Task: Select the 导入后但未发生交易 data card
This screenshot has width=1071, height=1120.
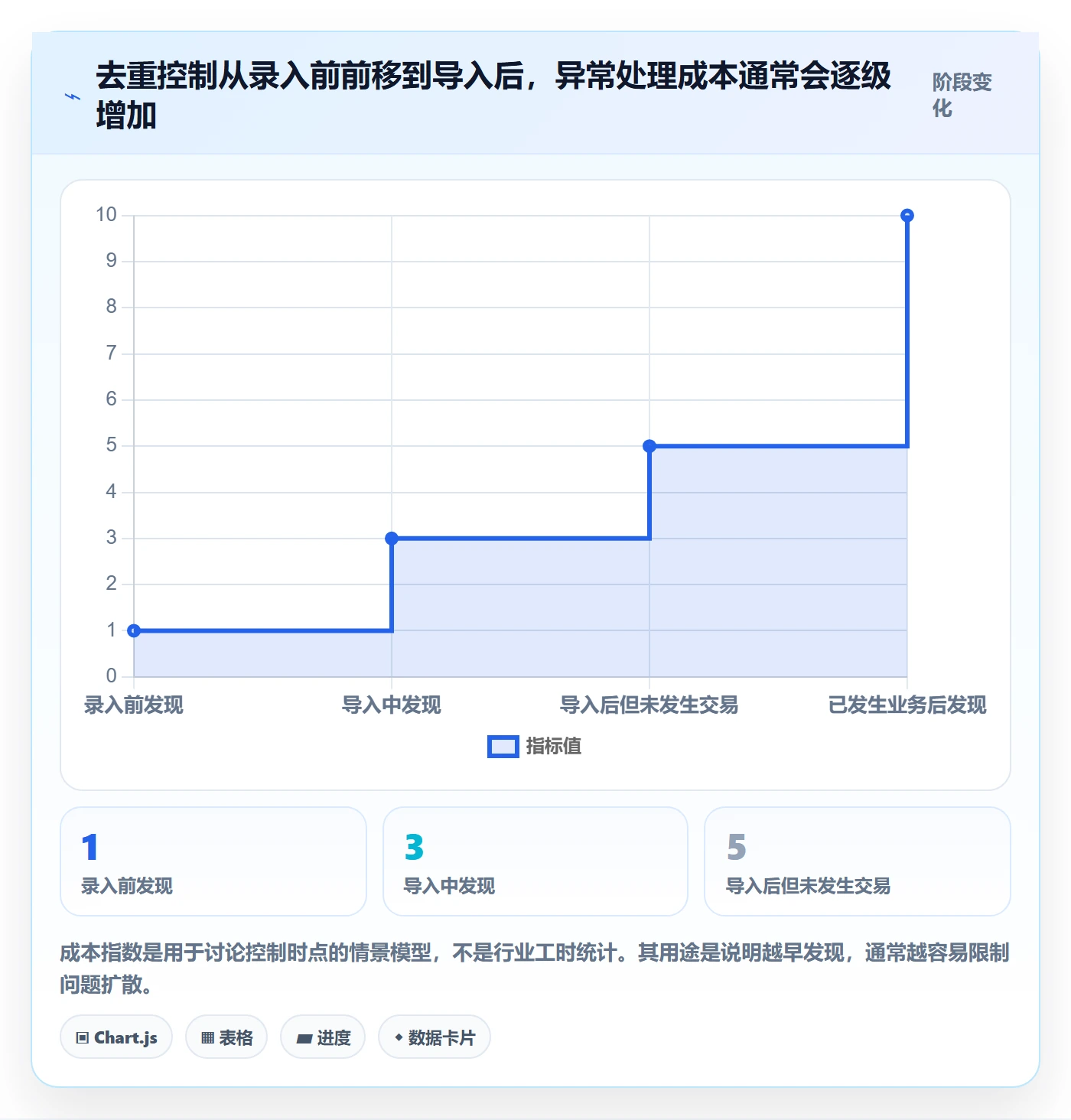Action: [x=858, y=861]
